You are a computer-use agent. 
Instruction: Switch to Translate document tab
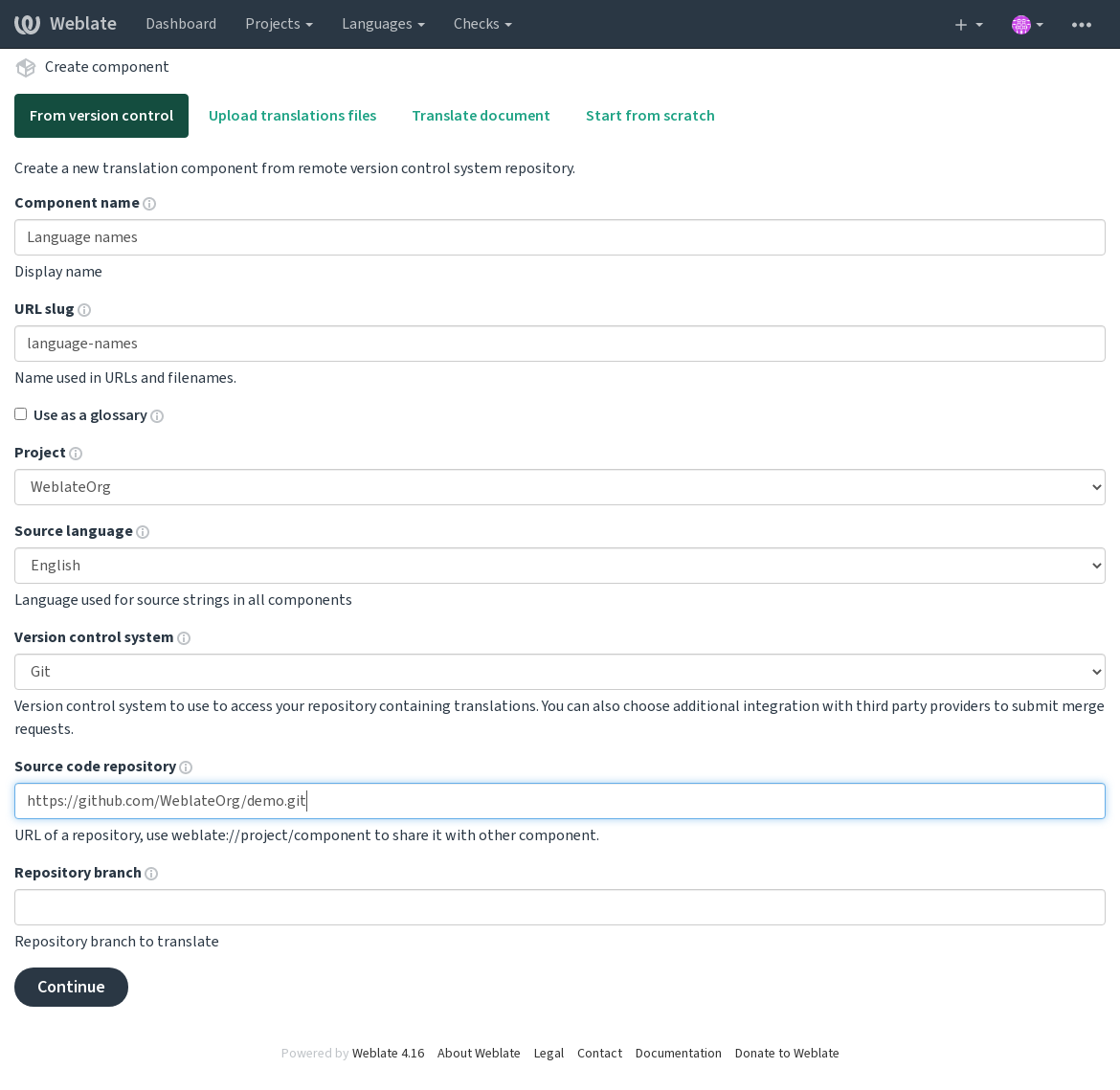point(481,116)
